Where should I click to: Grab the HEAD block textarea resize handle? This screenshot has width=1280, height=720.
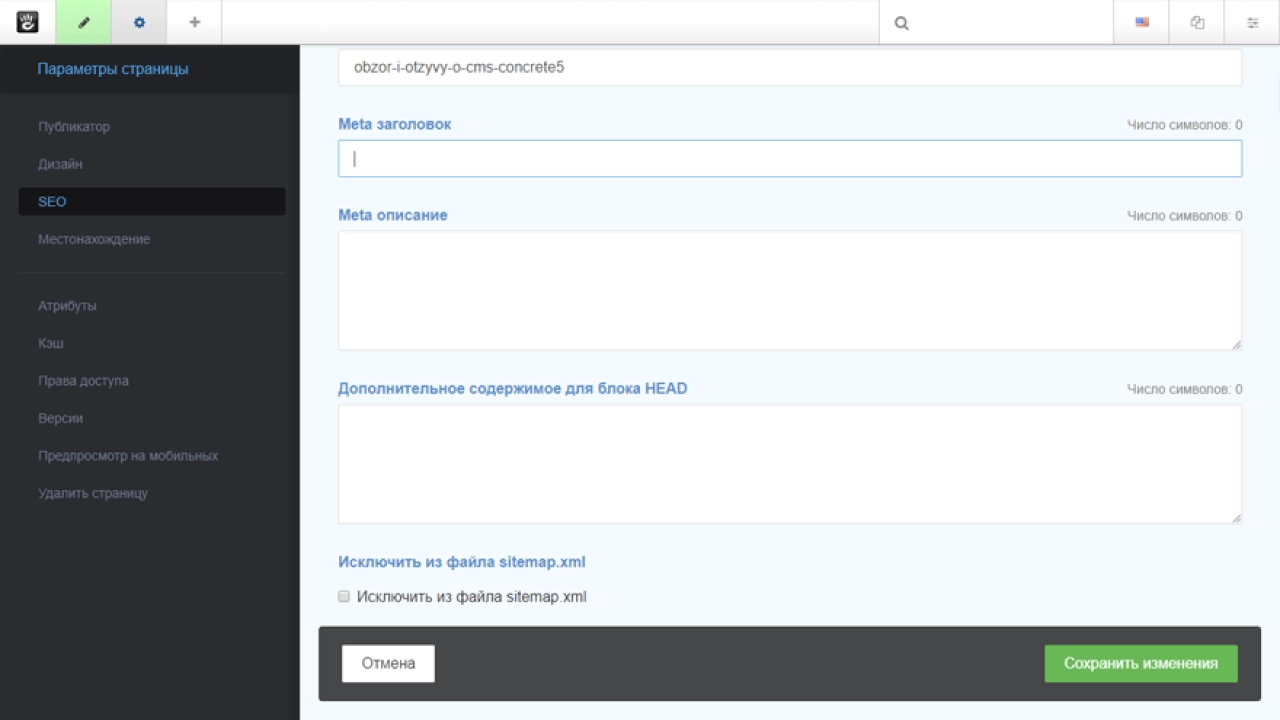point(1236,517)
